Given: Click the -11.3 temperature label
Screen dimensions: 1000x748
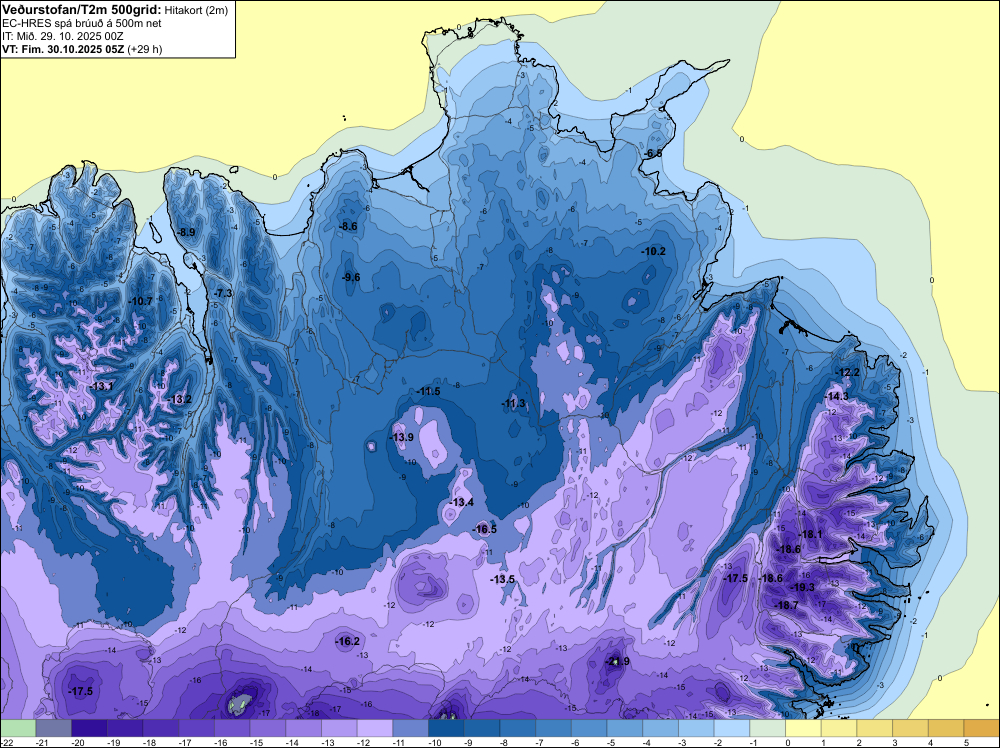Looking at the screenshot, I should click(513, 403).
